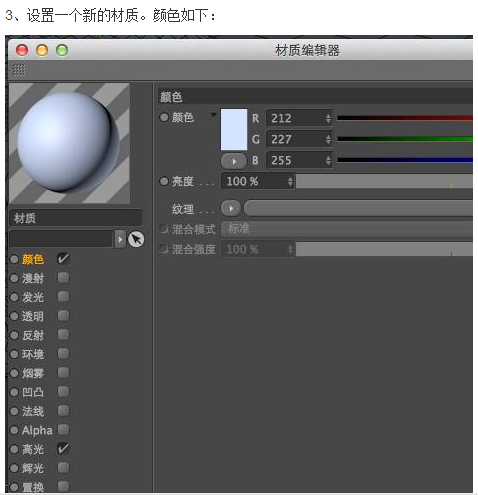This screenshot has width=478, height=495.
Task: Click the green channel slider
Action: (405, 139)
